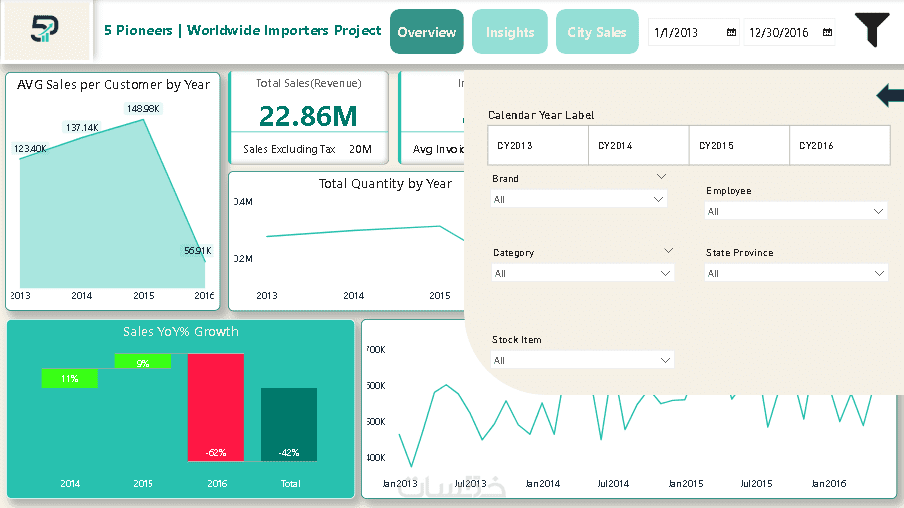
Task: Click the small chevron above Brand slicer
Action: point(661,176)
